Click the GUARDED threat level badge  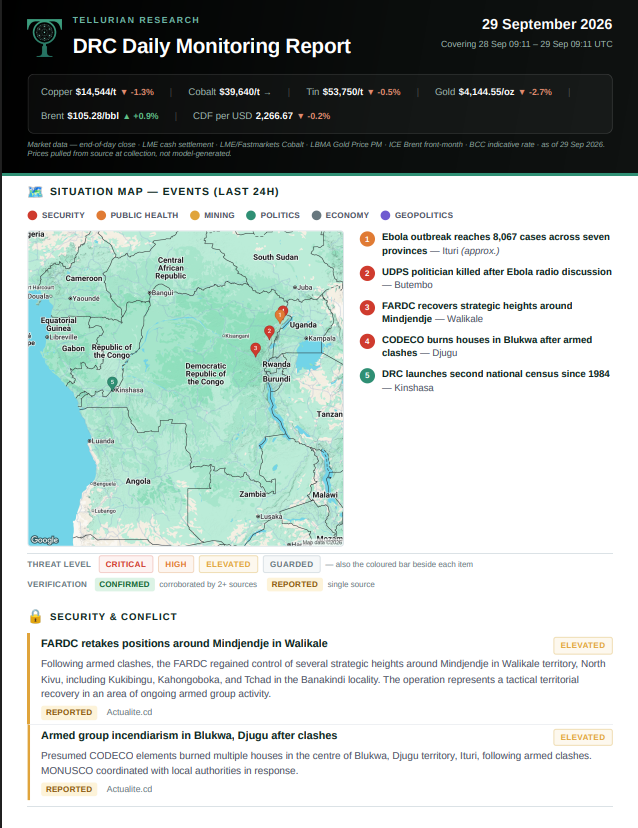pyautogui.click(x=292, y=564)
